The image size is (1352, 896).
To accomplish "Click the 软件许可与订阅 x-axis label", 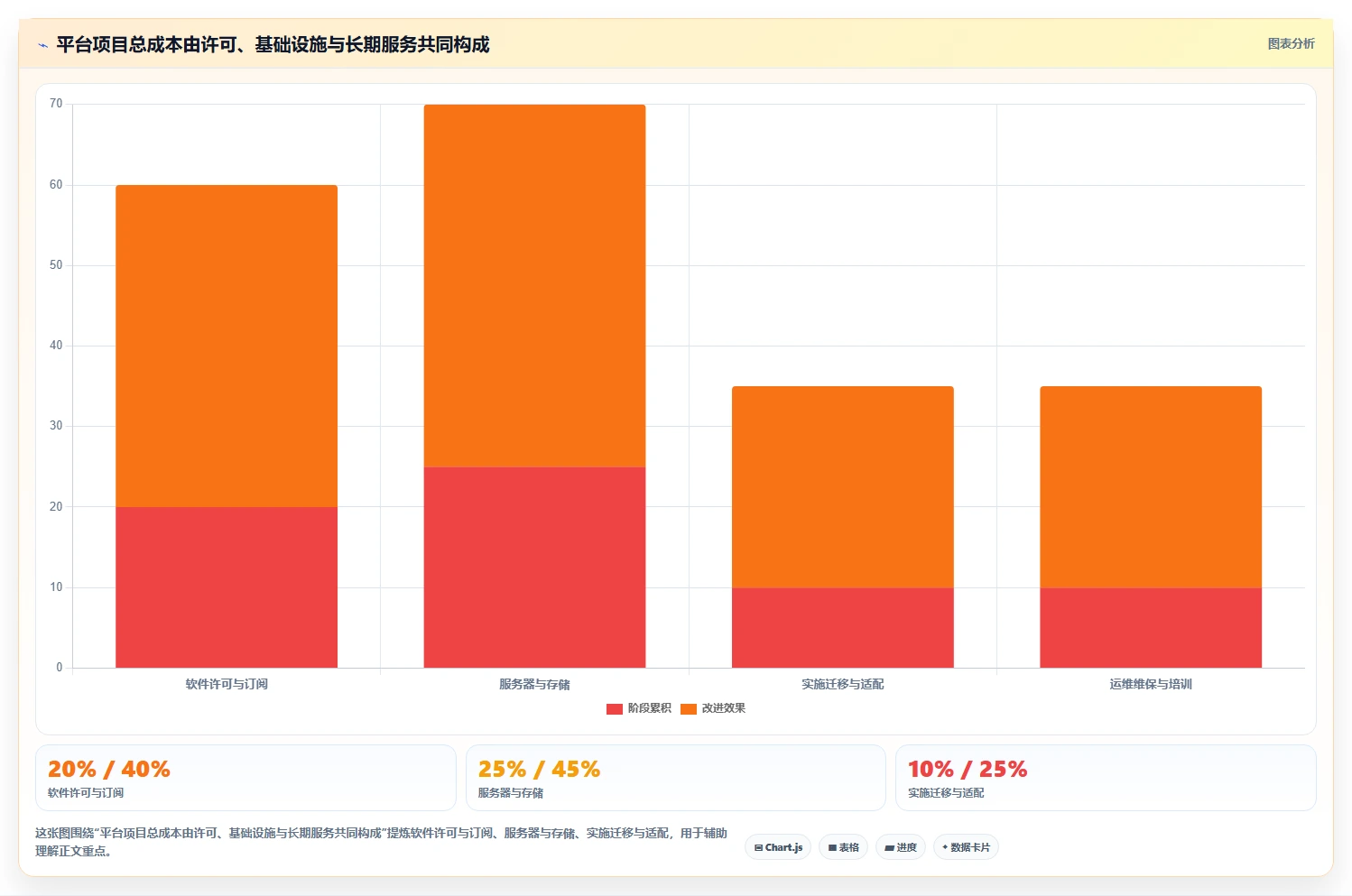I will click(x=227, y=684).
